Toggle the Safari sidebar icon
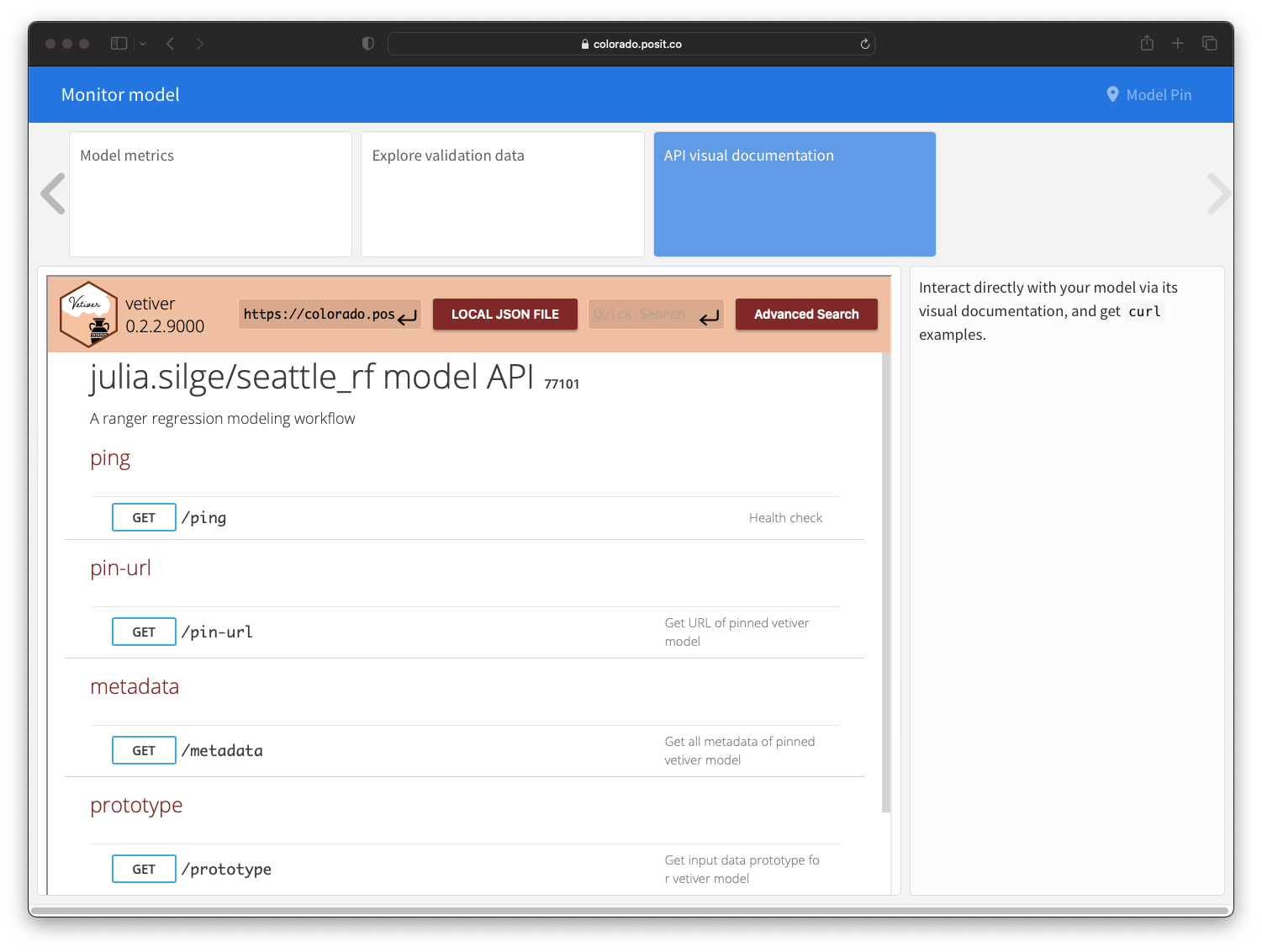 click(119, 44)
